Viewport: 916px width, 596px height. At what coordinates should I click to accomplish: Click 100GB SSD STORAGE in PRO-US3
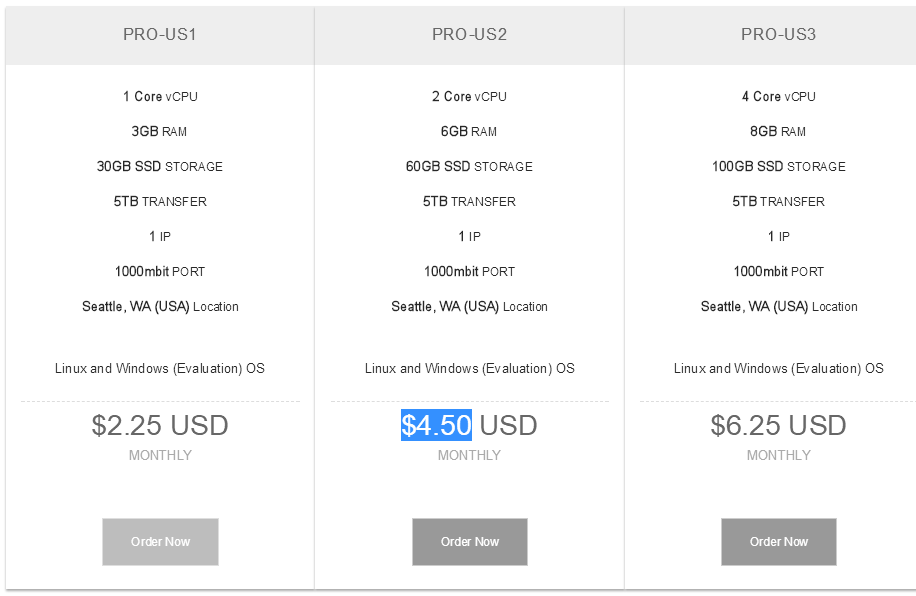point(779,167)
